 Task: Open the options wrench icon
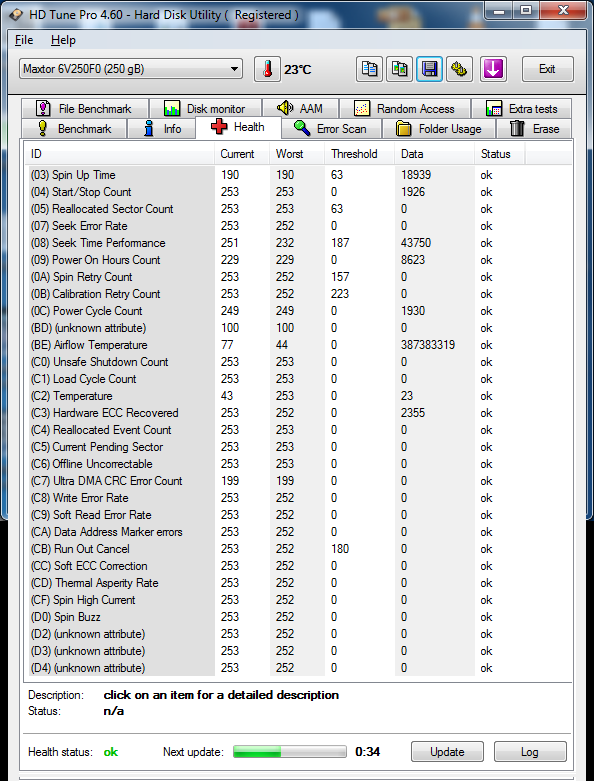tap(459, 69)
